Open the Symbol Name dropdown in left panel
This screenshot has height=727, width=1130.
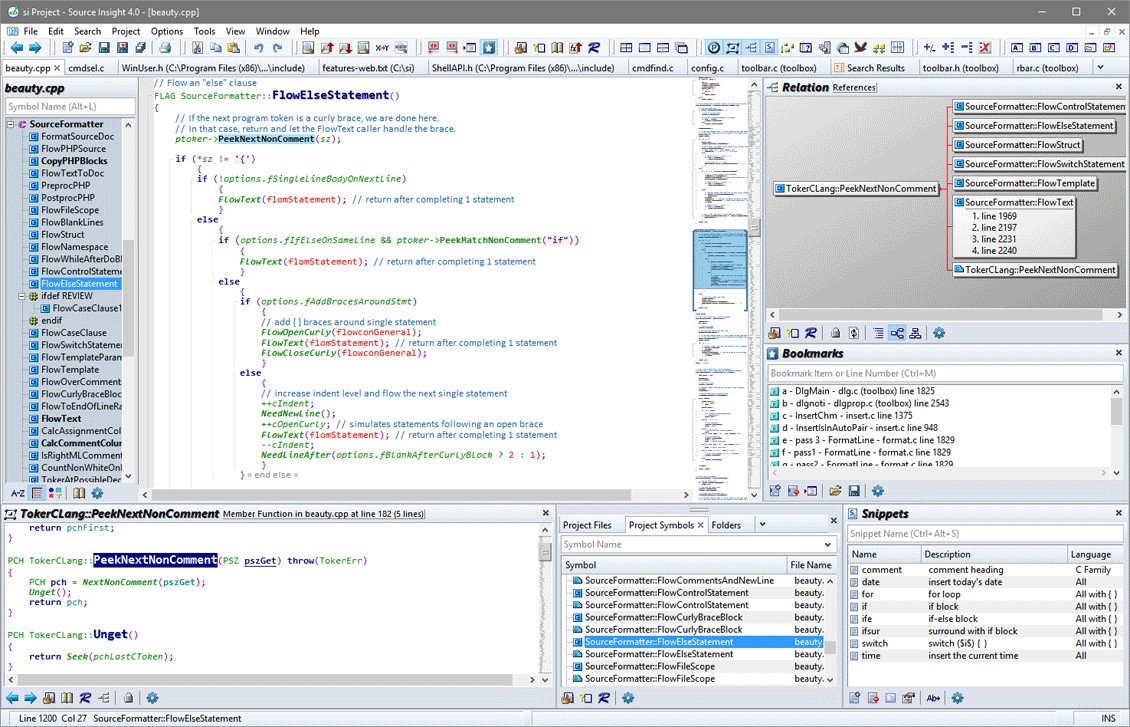tap(70, 104)
